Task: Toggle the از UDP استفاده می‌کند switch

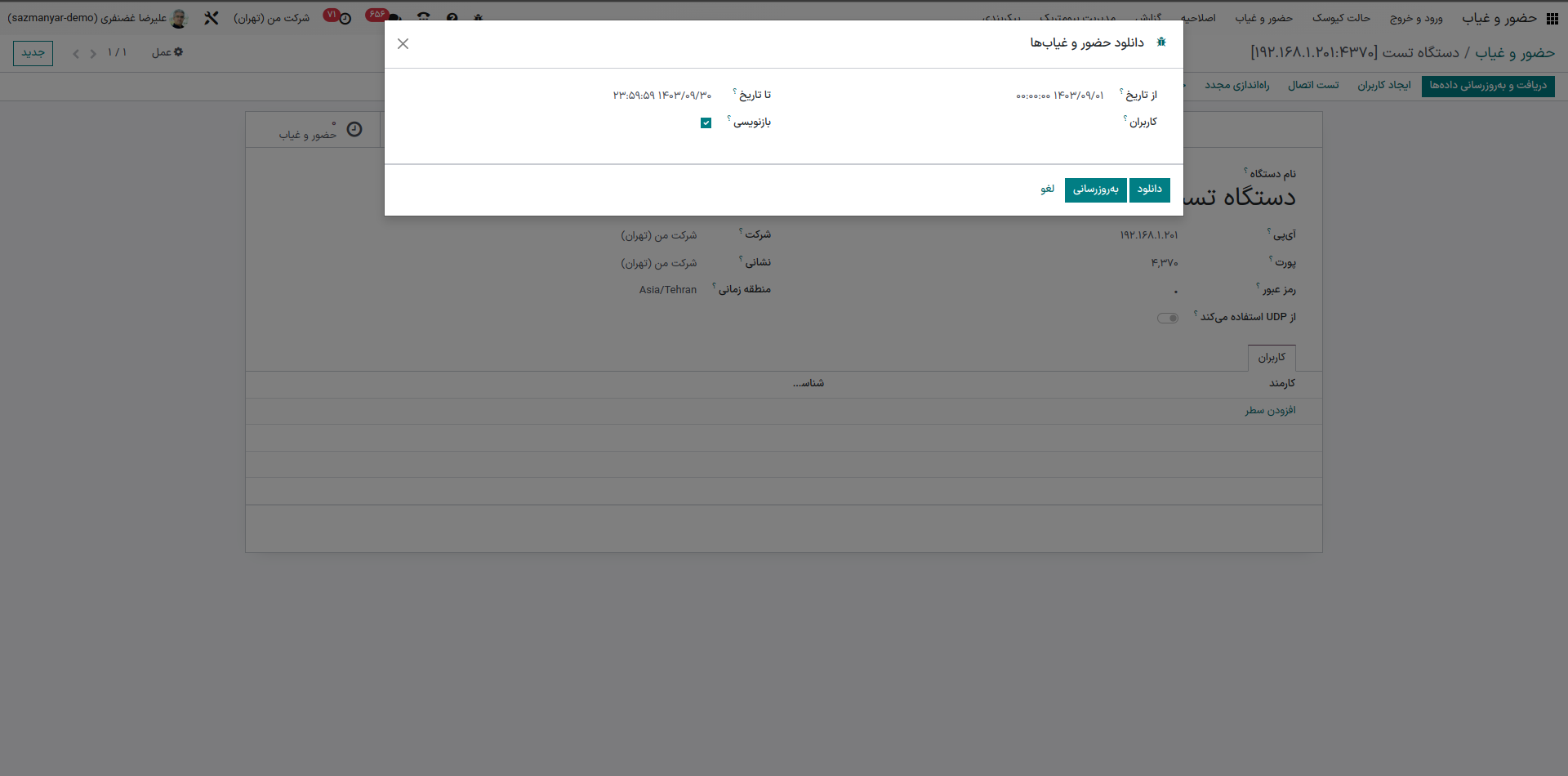Action: pyautogui.click(x=1168, y=319)
